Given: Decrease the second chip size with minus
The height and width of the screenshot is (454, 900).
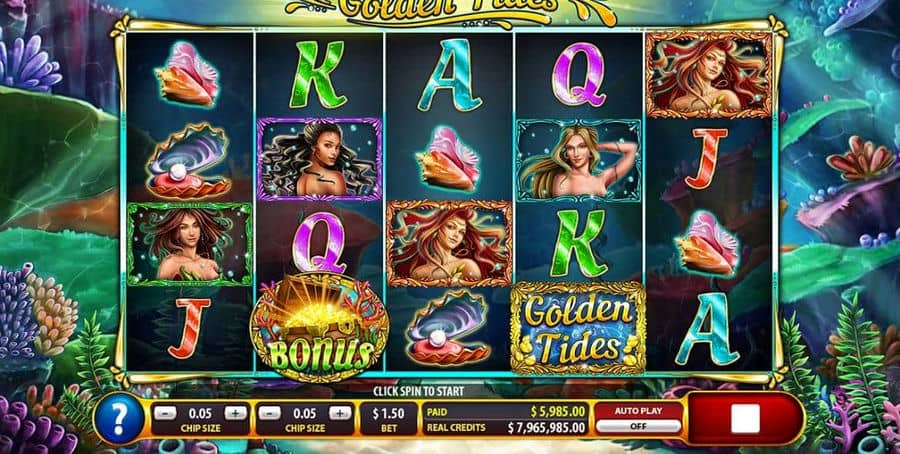Looking at the screenshot, I should (x=270, y=413).
